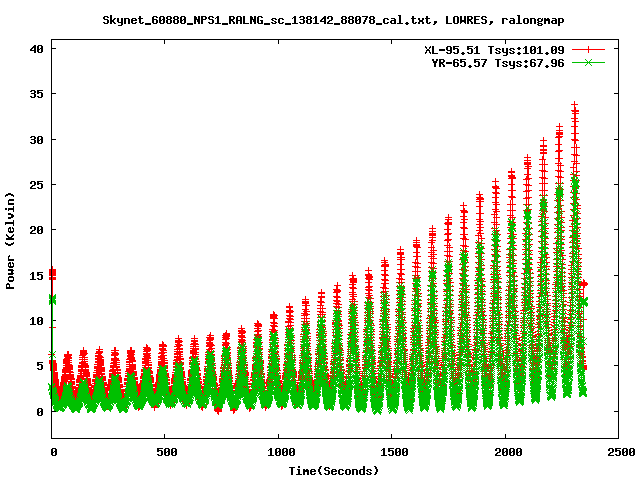Click the y-axis tick label 30
This screenshot has width=640, height=480.
tap(36, 140)
